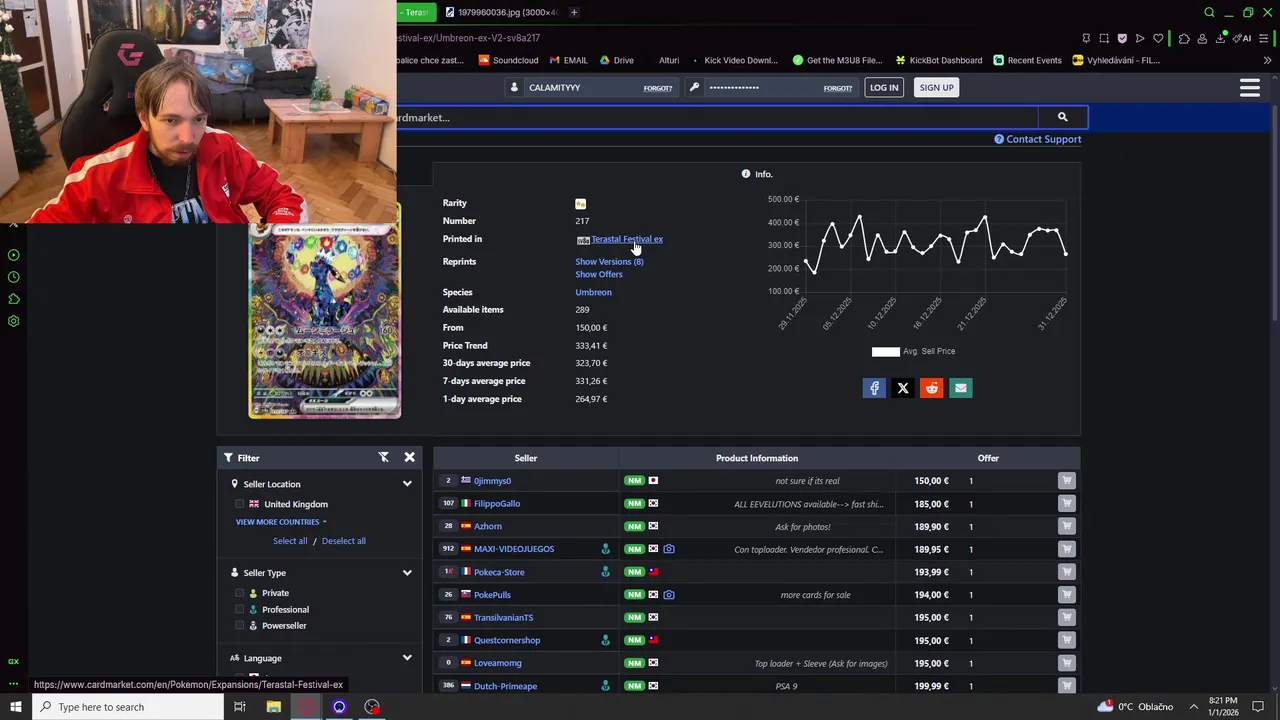
Task: Click the Forgot link beside the password field
Action: coord(837,88)
